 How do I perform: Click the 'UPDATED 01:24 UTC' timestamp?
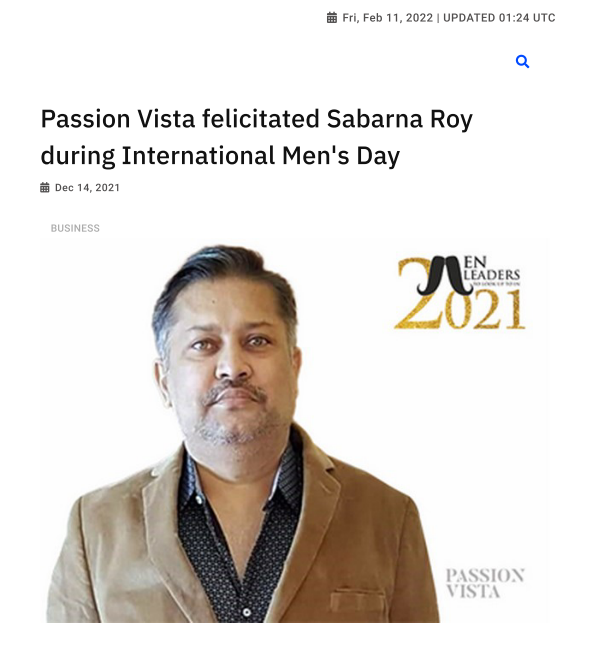pos(499,18)
